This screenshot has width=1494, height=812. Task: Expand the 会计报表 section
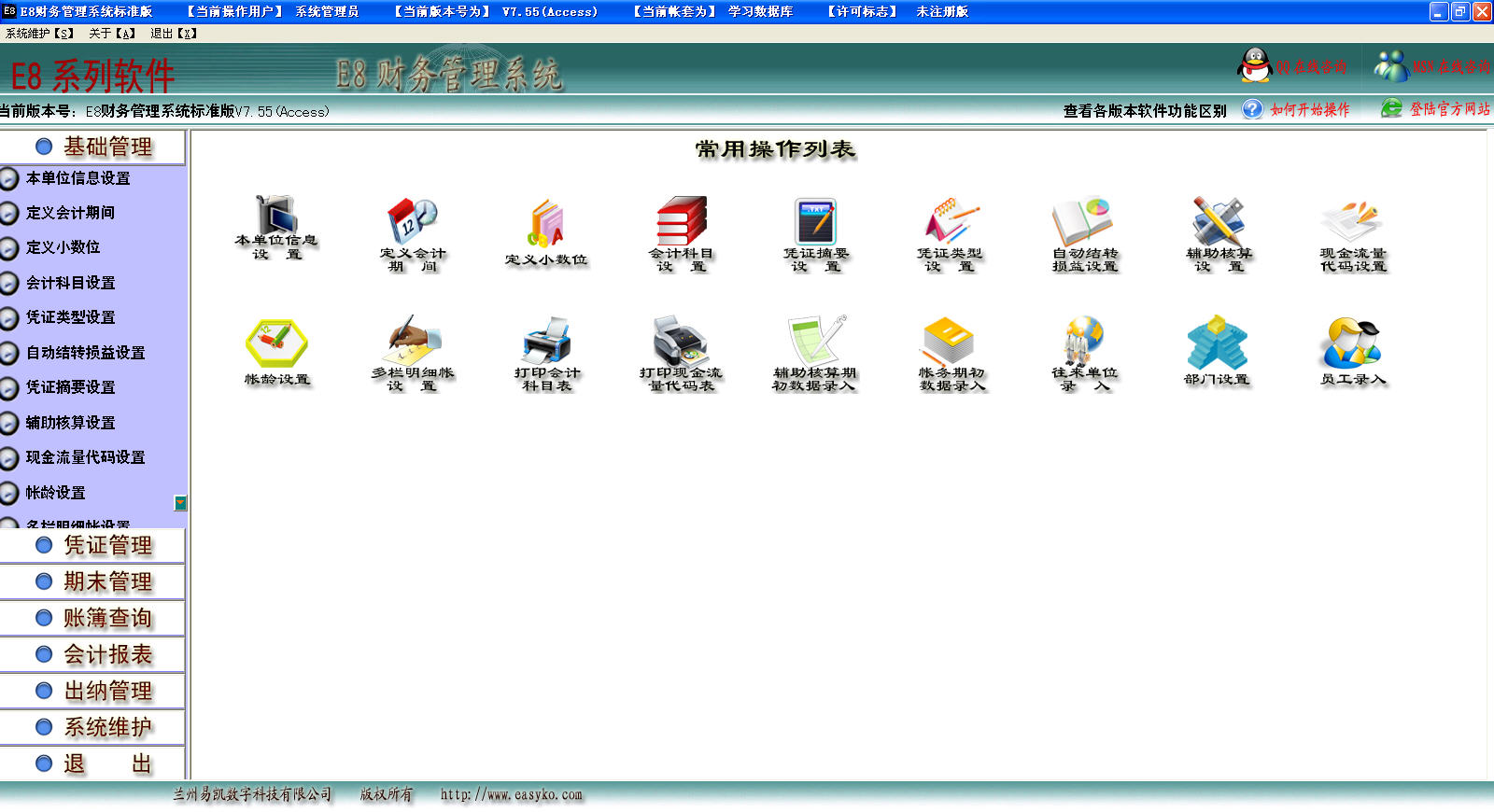click(92, 654)
